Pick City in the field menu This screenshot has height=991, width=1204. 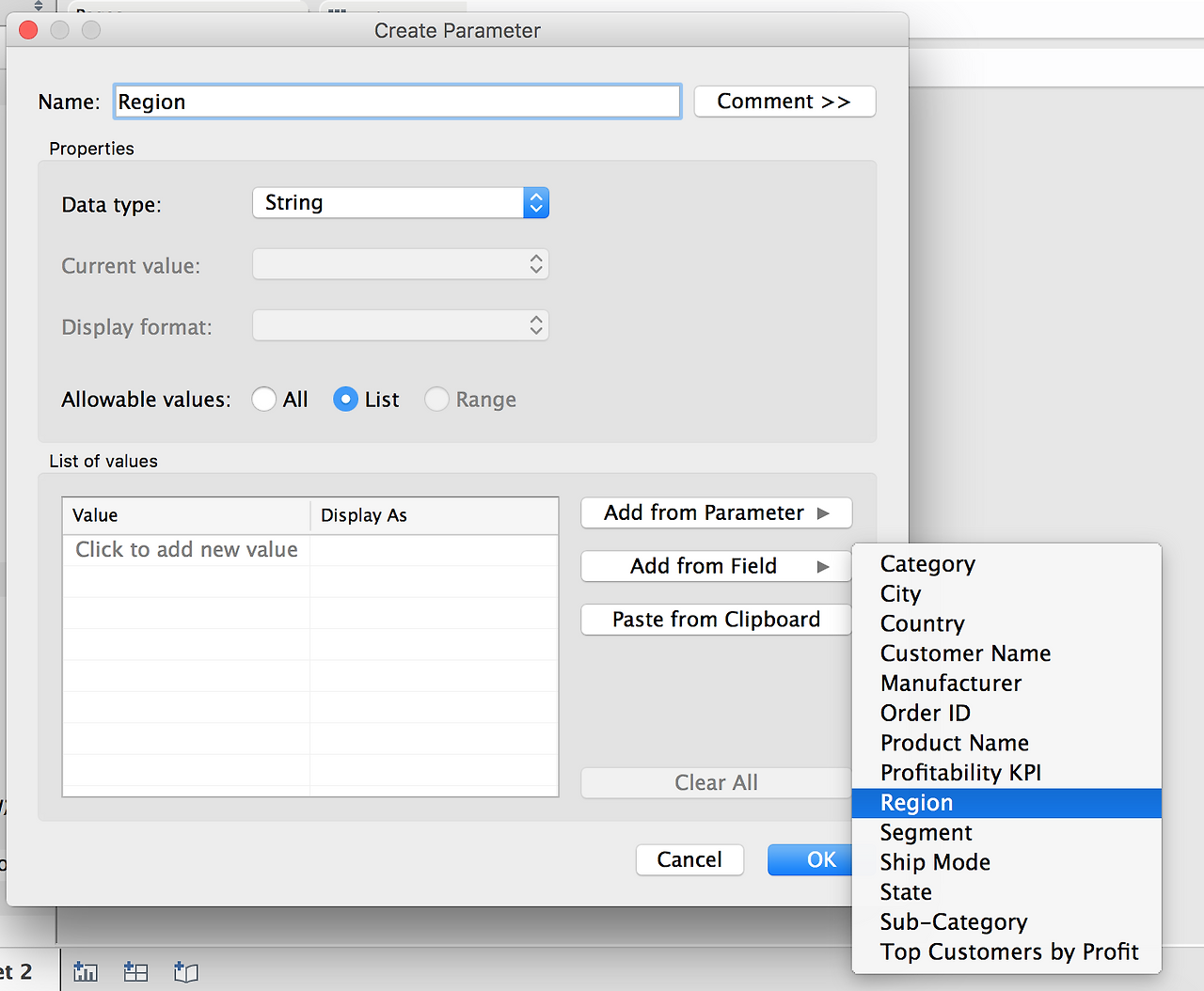tap(1006, 594)
